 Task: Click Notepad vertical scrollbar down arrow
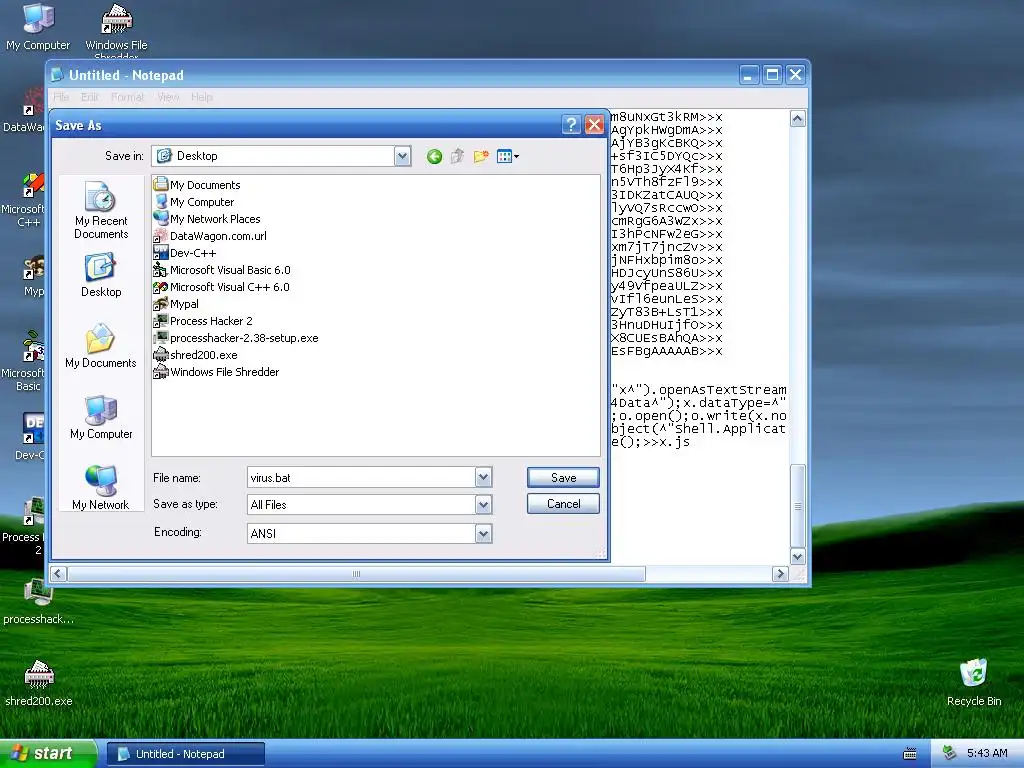(797, 556)
